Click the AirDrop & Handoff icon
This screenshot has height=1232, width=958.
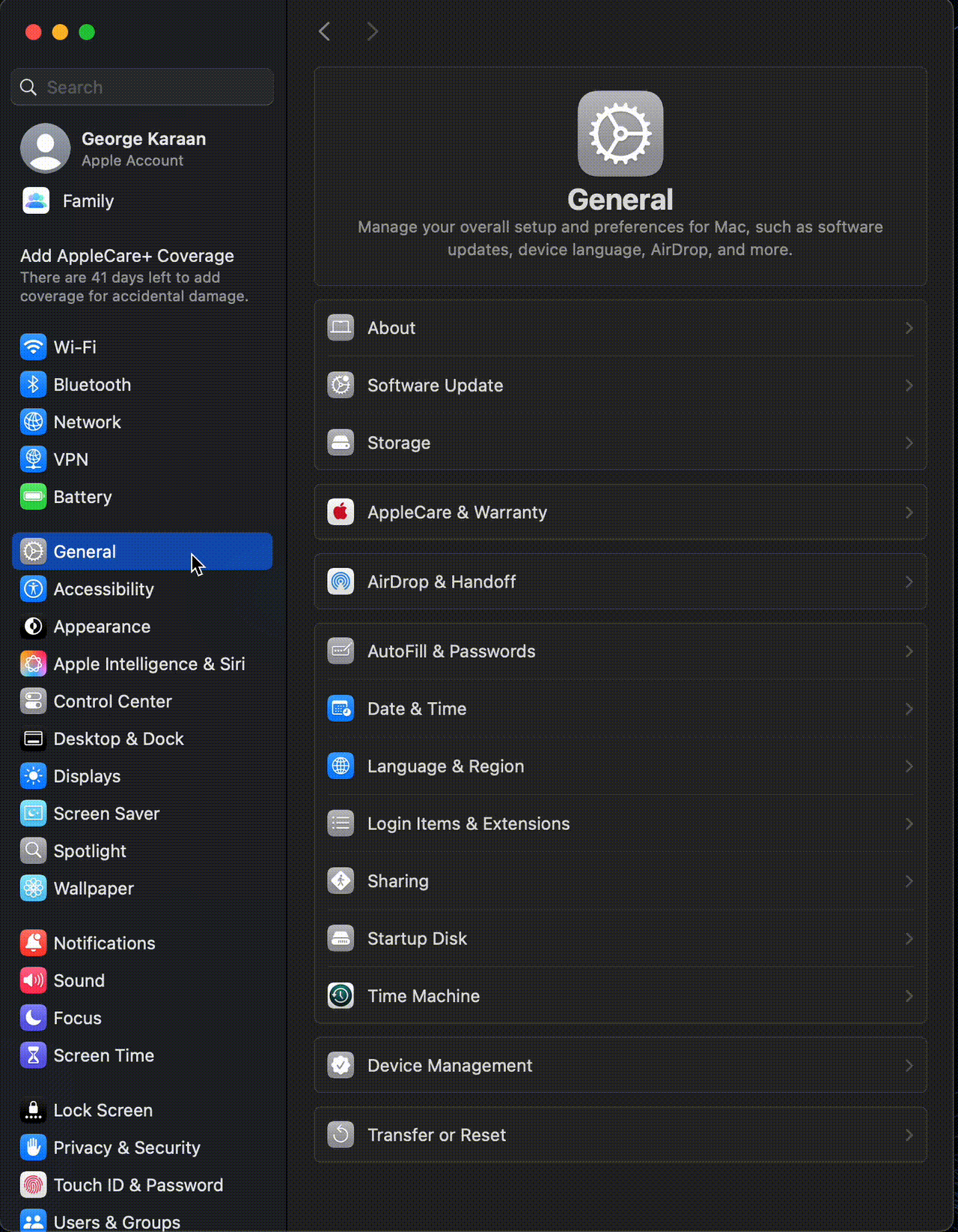pos(341,582)
